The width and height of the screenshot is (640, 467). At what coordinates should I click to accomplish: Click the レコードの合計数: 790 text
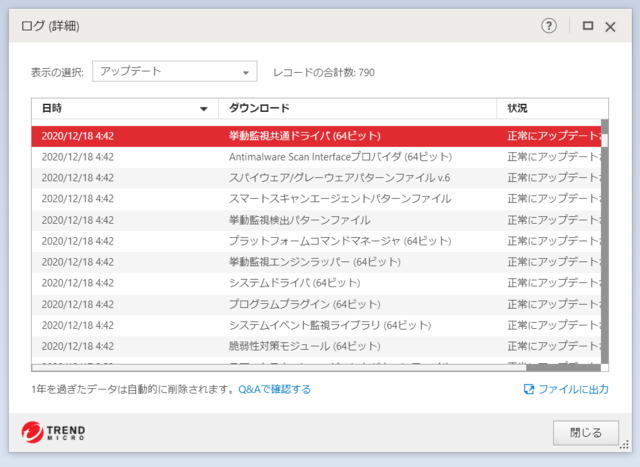(x=324, y=73)
